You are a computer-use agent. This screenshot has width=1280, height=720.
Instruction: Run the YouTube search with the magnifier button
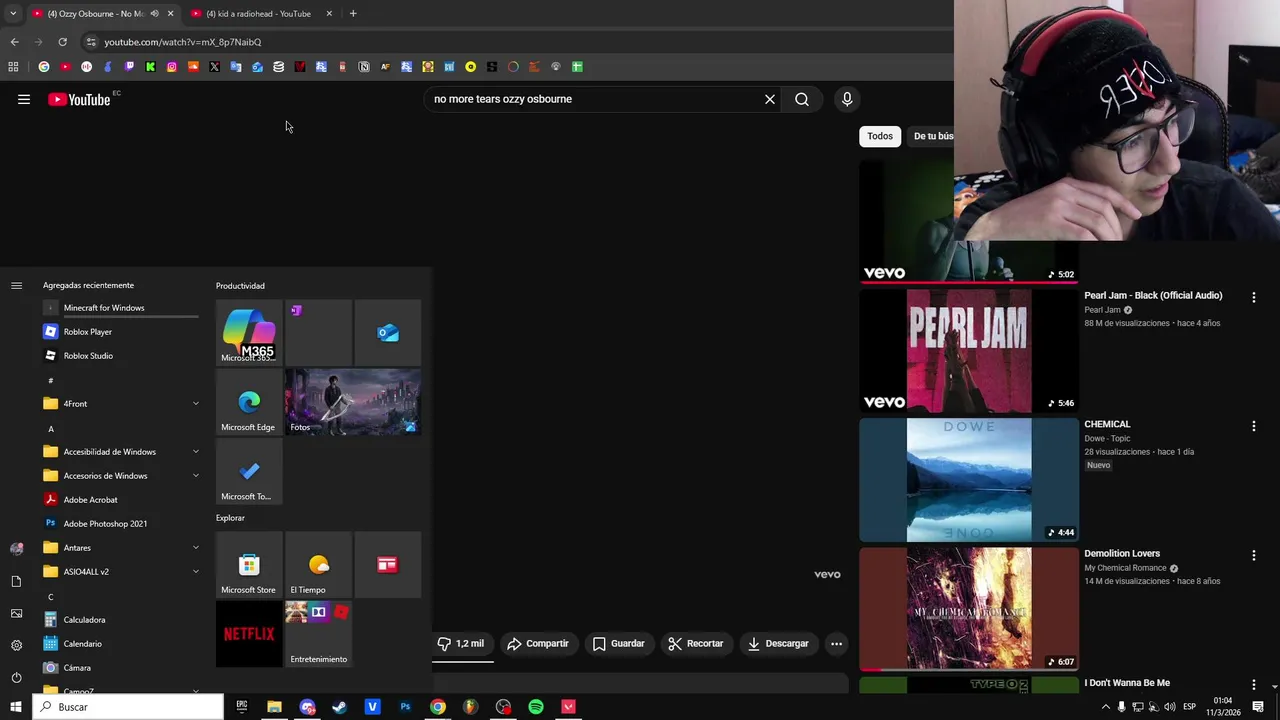[802, 99]
